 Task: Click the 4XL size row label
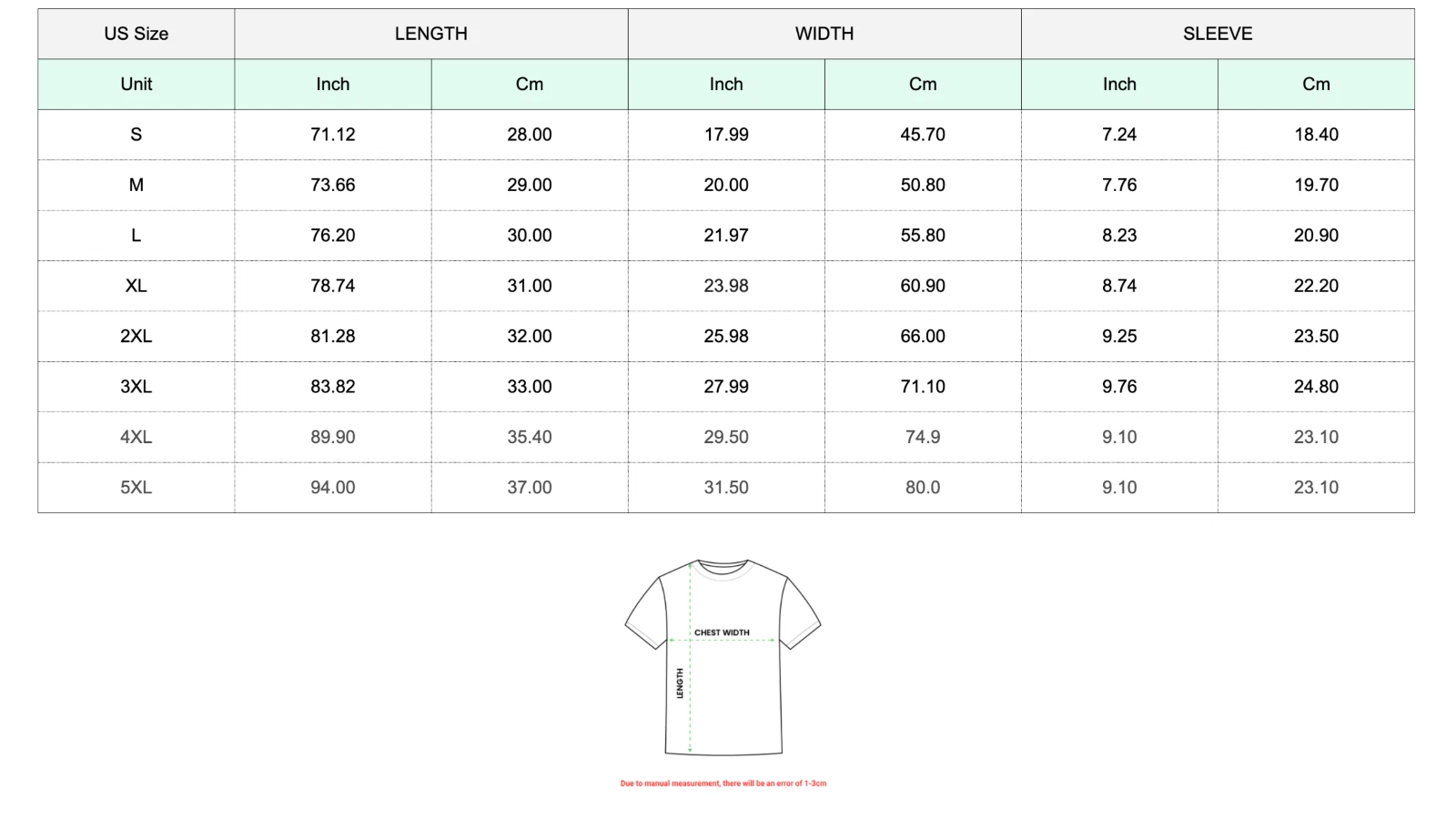point(136,437)
